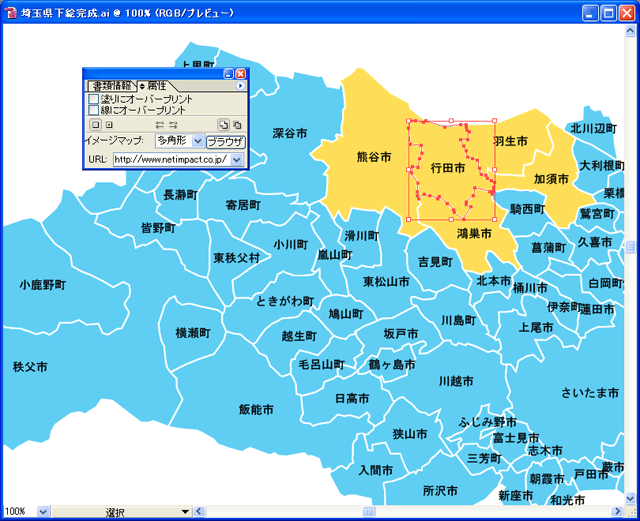Click the 横瀬町 label on the map
The width and height of the screenshot is (640, 521).
click(193, 333)
